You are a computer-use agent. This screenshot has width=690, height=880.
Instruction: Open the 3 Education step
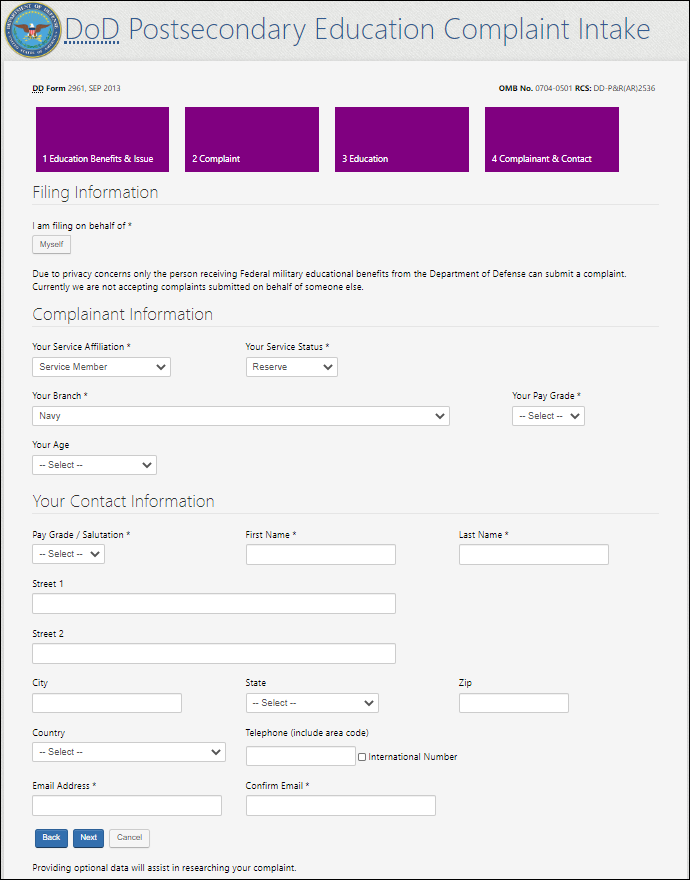pyautogui.click(x=402, y=139)
